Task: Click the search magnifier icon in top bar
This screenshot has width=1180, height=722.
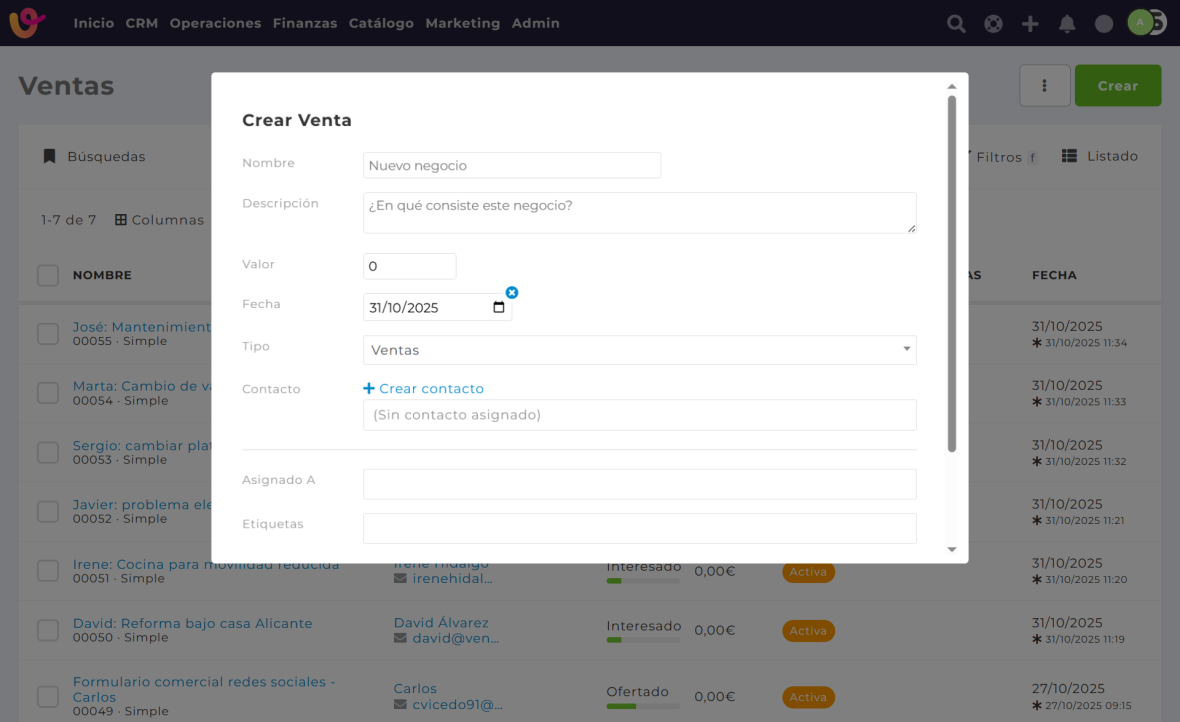Action: tap(956, 24)
